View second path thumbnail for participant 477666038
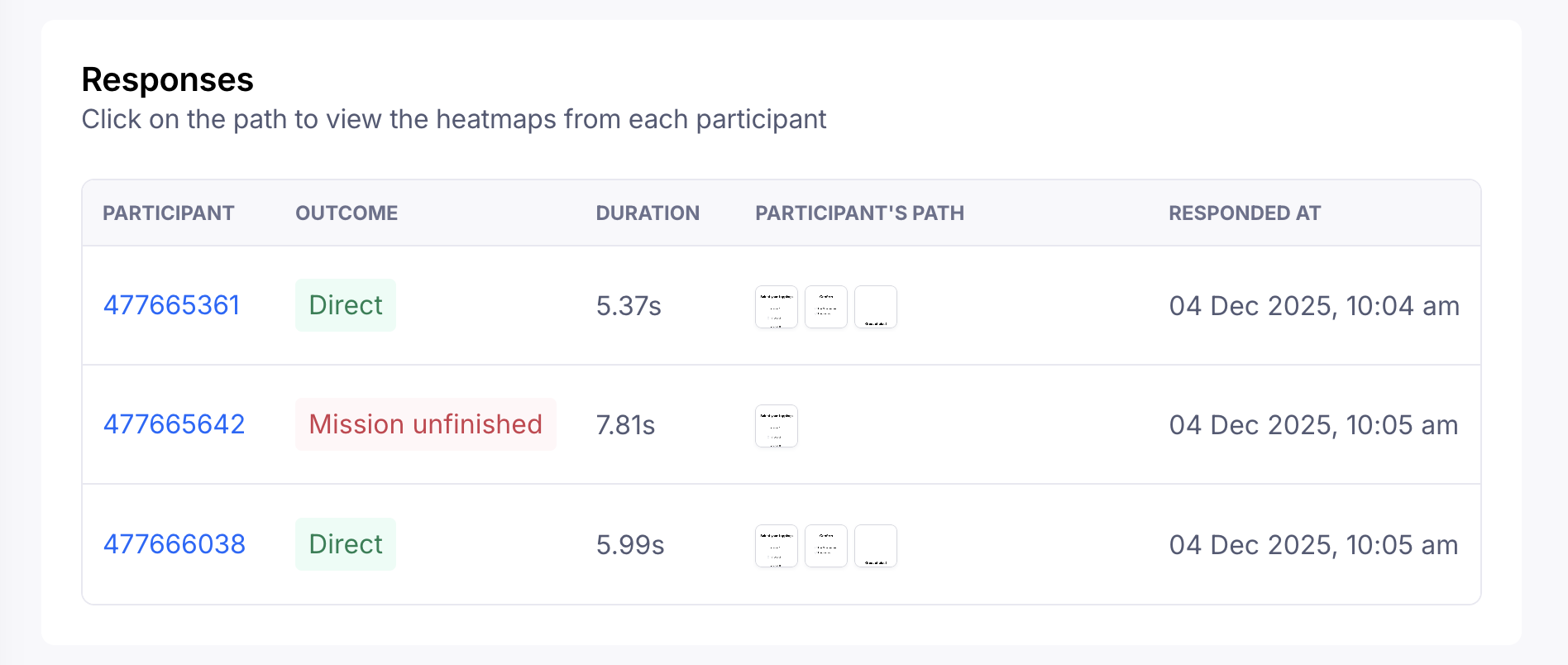The height and width of the screenshot is (665, 1568). pos(826,546)
